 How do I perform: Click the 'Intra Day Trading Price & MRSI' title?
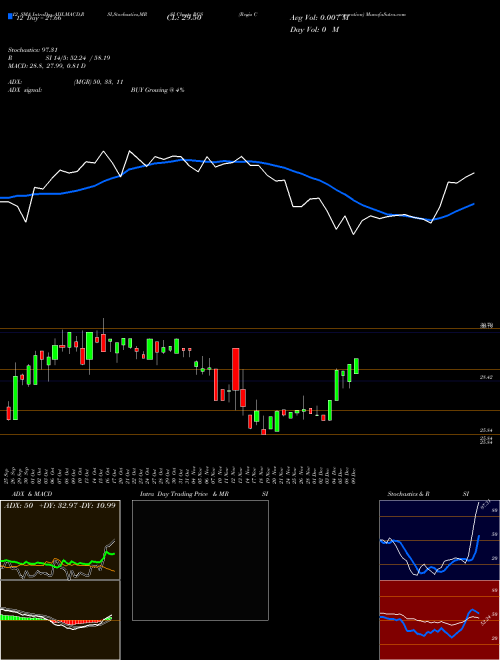pyautogui.click(x=203, y=494)
